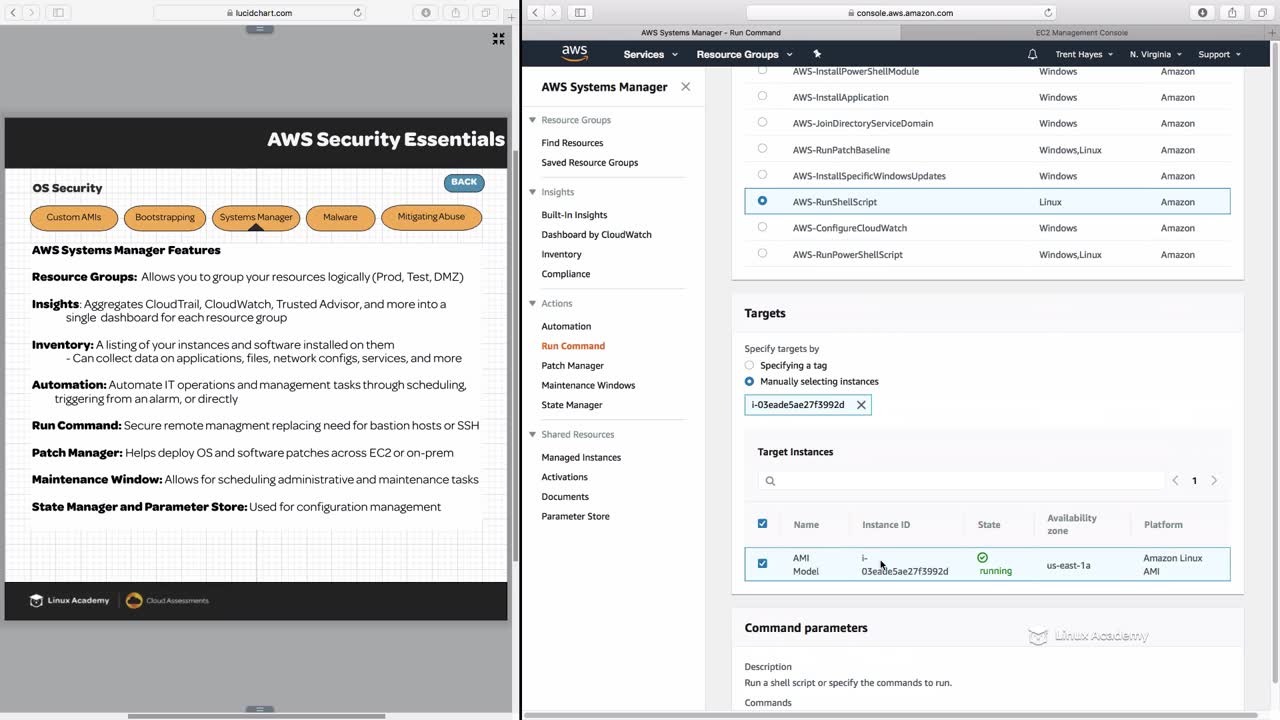The height and width of the screenshot is (720, 1280).
Task: Switch to the EC2 Management Console tab
Action: 1081,33
